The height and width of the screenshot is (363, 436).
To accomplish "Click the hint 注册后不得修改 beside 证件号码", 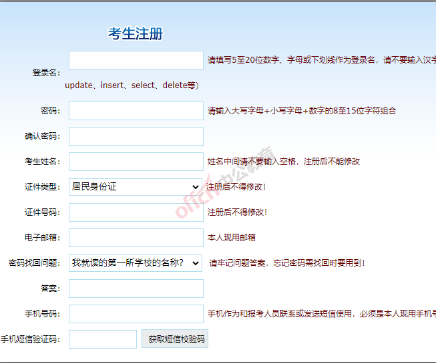I will (237, 212).
